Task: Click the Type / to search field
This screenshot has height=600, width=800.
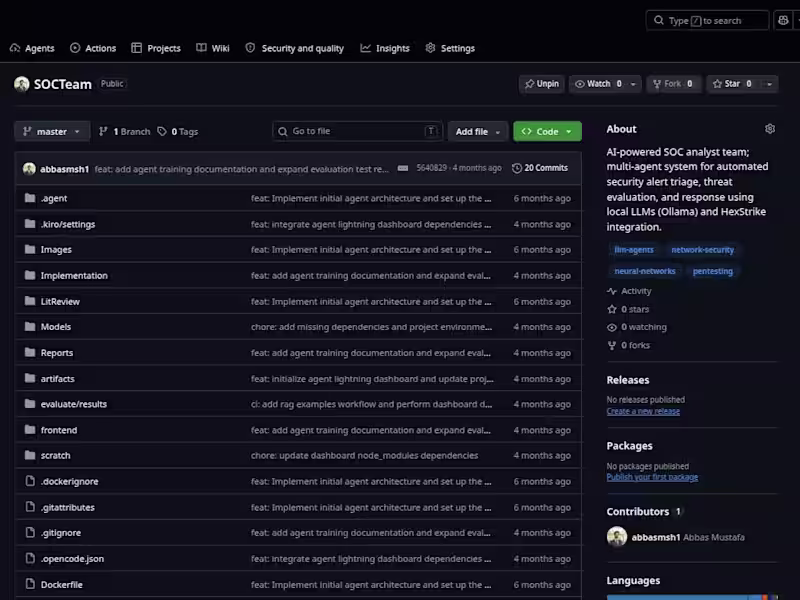Action: coord(707,20)
